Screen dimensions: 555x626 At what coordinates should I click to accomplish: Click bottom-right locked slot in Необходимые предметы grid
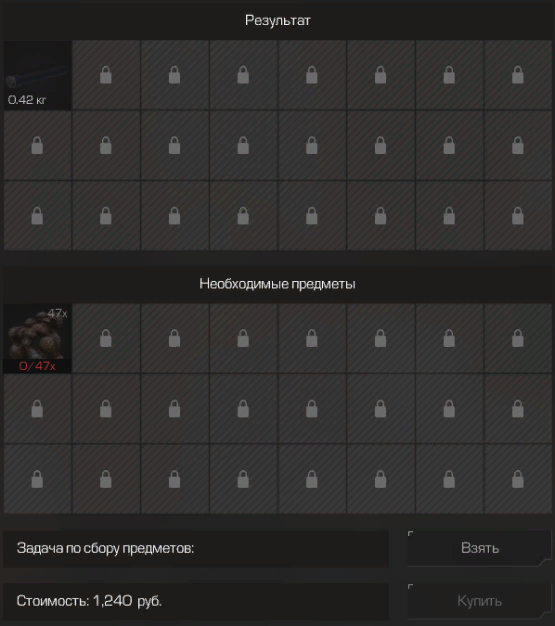pyautogui.click(x=518, y=479)
